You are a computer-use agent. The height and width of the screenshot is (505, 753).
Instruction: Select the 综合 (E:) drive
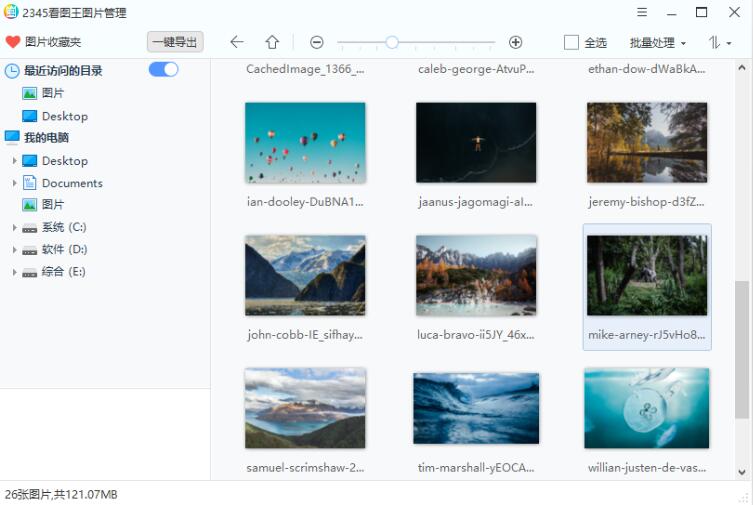click(x=63, y=272)
